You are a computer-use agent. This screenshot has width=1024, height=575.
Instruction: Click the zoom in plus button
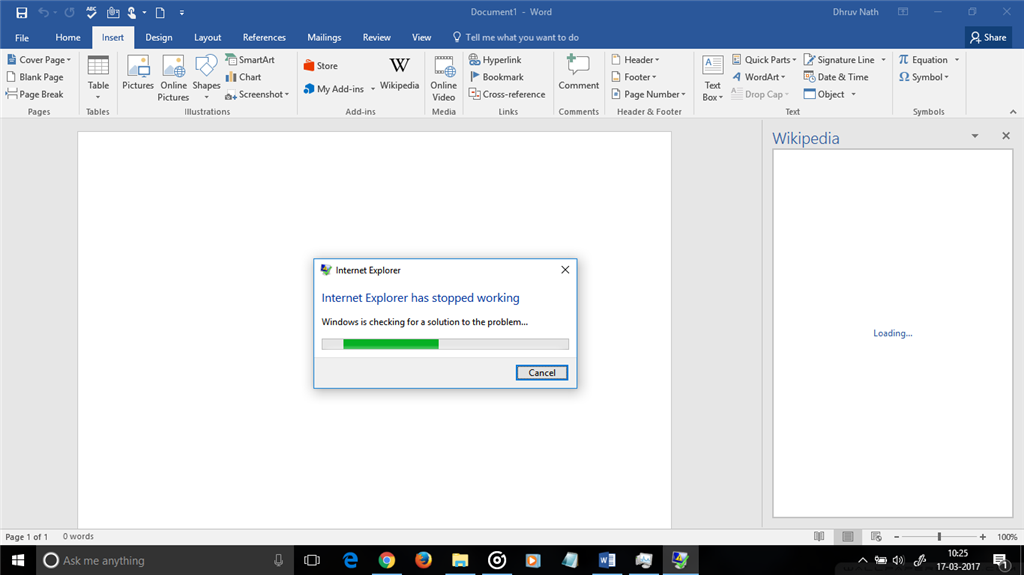[x=983, y=536]
